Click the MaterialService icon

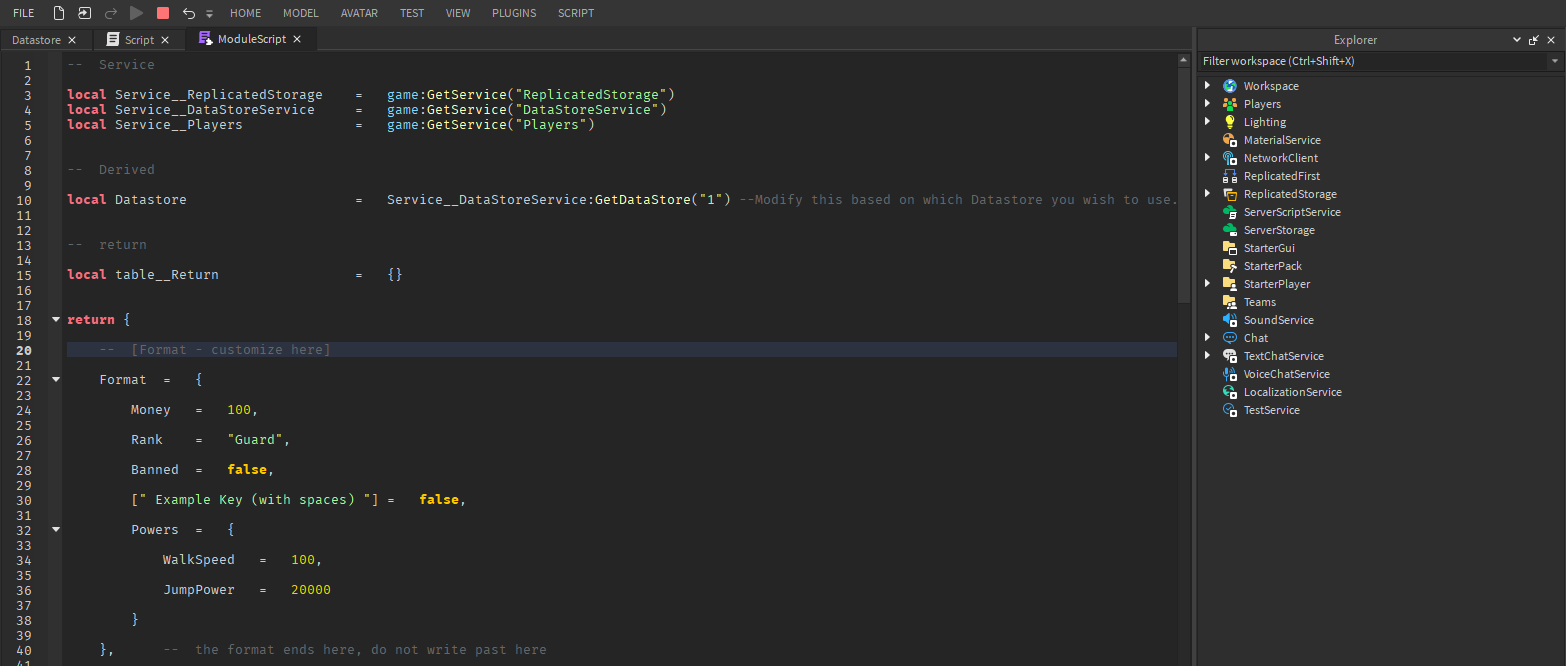pos(1230,140)
